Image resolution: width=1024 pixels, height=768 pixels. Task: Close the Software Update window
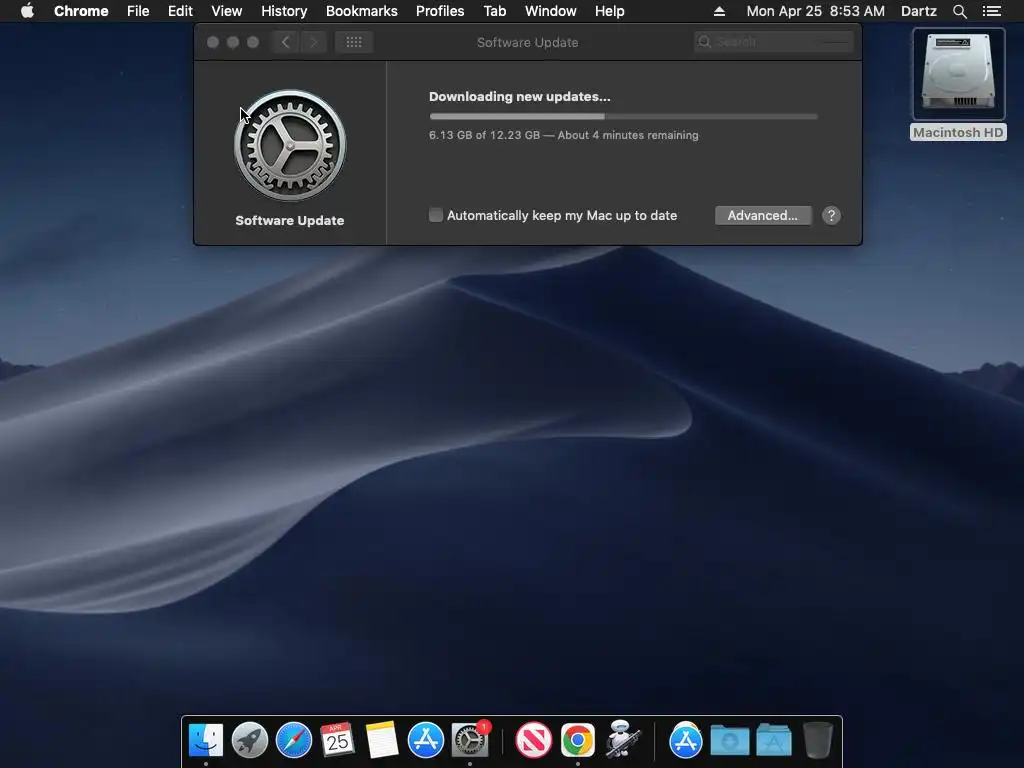pos(213,42)
